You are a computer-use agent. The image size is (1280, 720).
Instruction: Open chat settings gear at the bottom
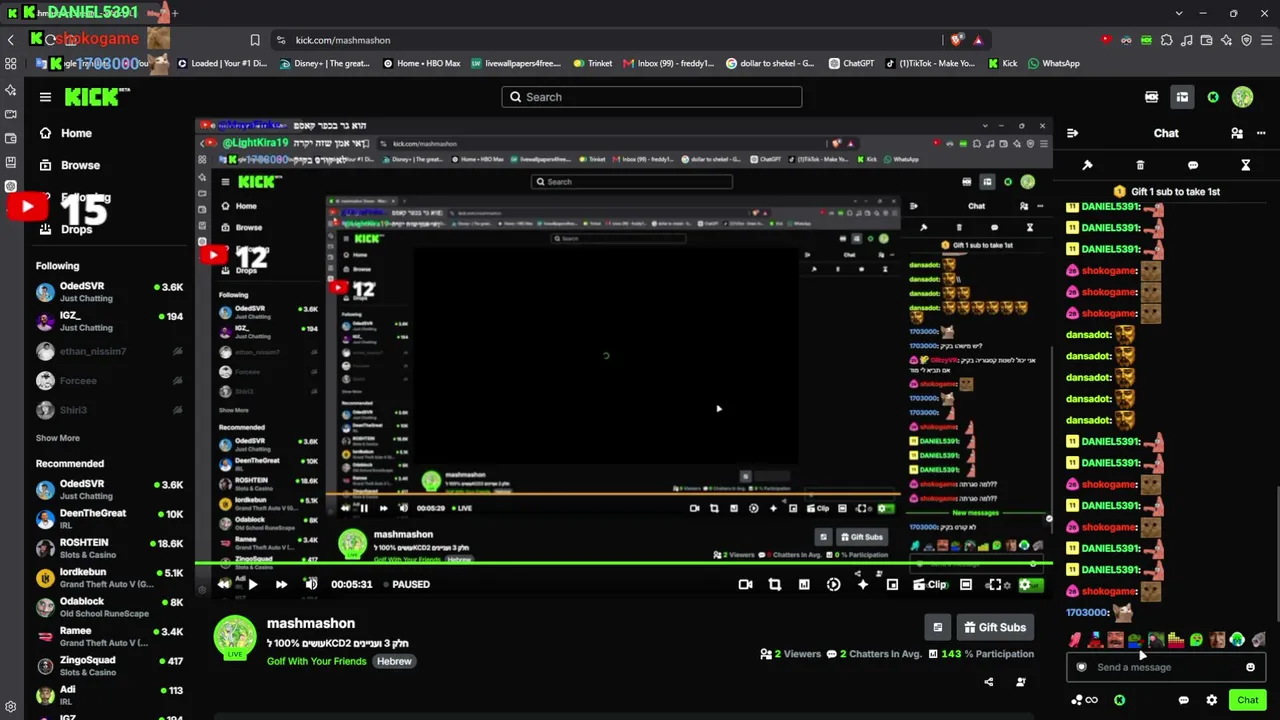click(x=1212, y=700)
